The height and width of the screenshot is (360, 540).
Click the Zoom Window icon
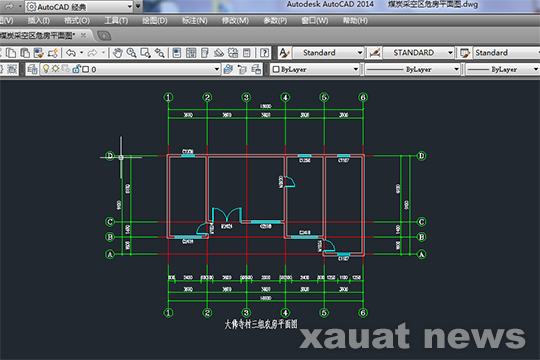(x=145, y=53)
